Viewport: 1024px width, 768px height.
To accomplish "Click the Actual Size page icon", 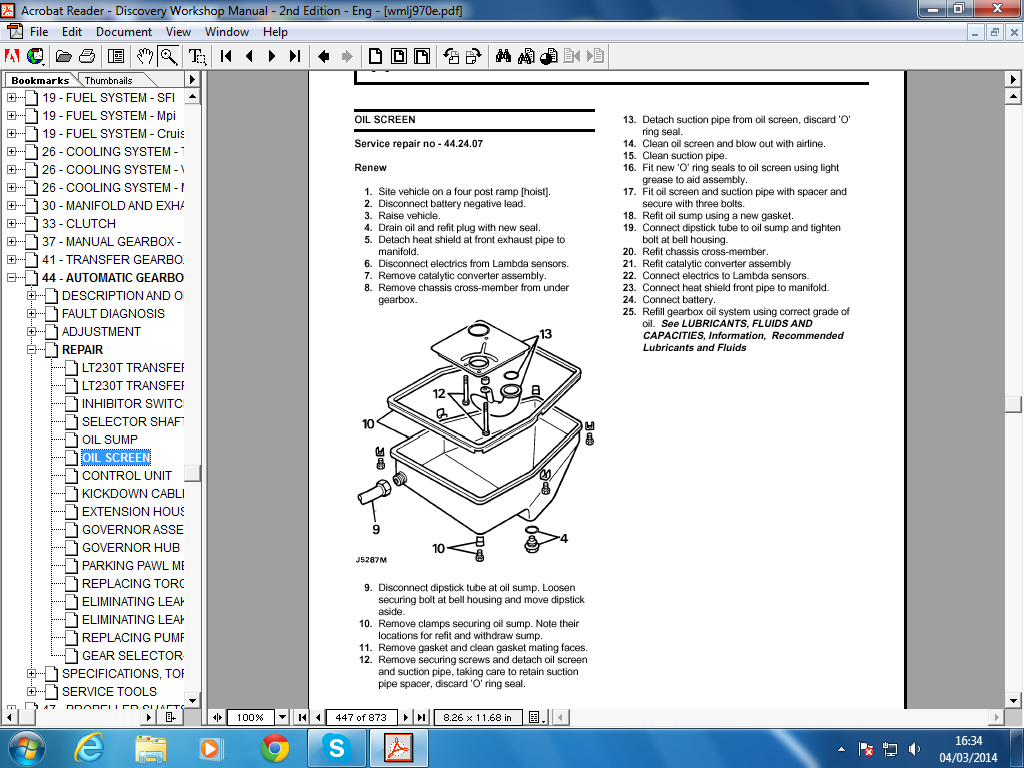I will pos(375,56).
